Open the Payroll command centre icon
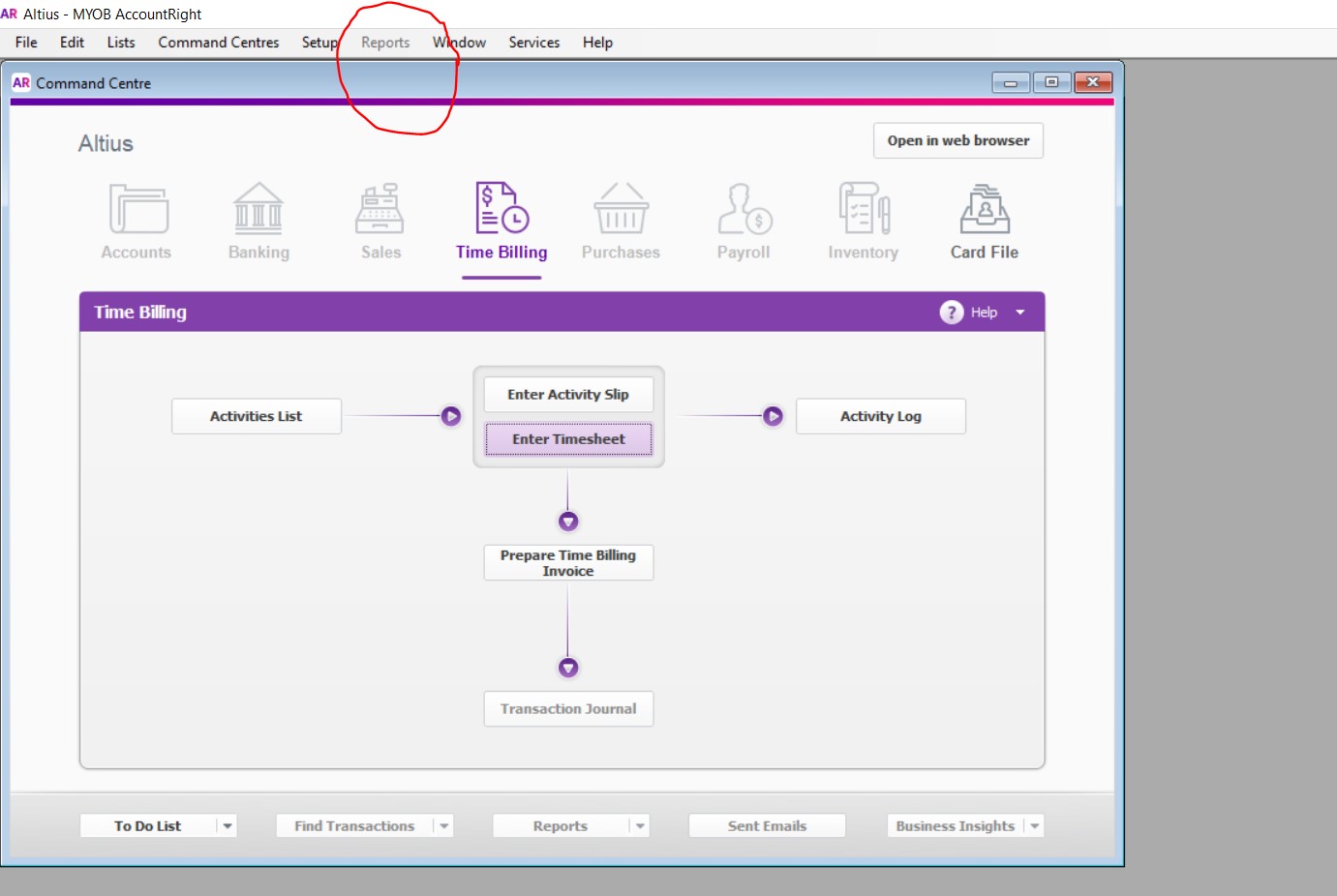The width and height of the screenshot is (1337, 896). point(744,209)
